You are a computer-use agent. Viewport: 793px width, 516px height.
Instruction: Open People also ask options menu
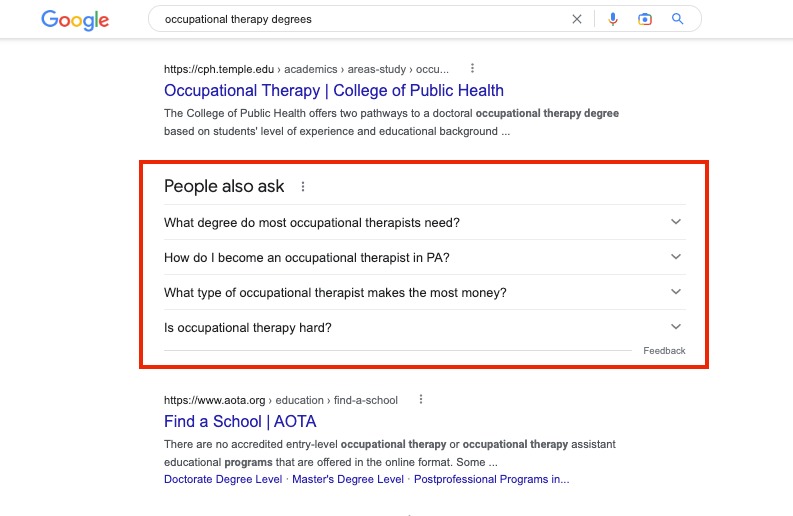(303, 187)
